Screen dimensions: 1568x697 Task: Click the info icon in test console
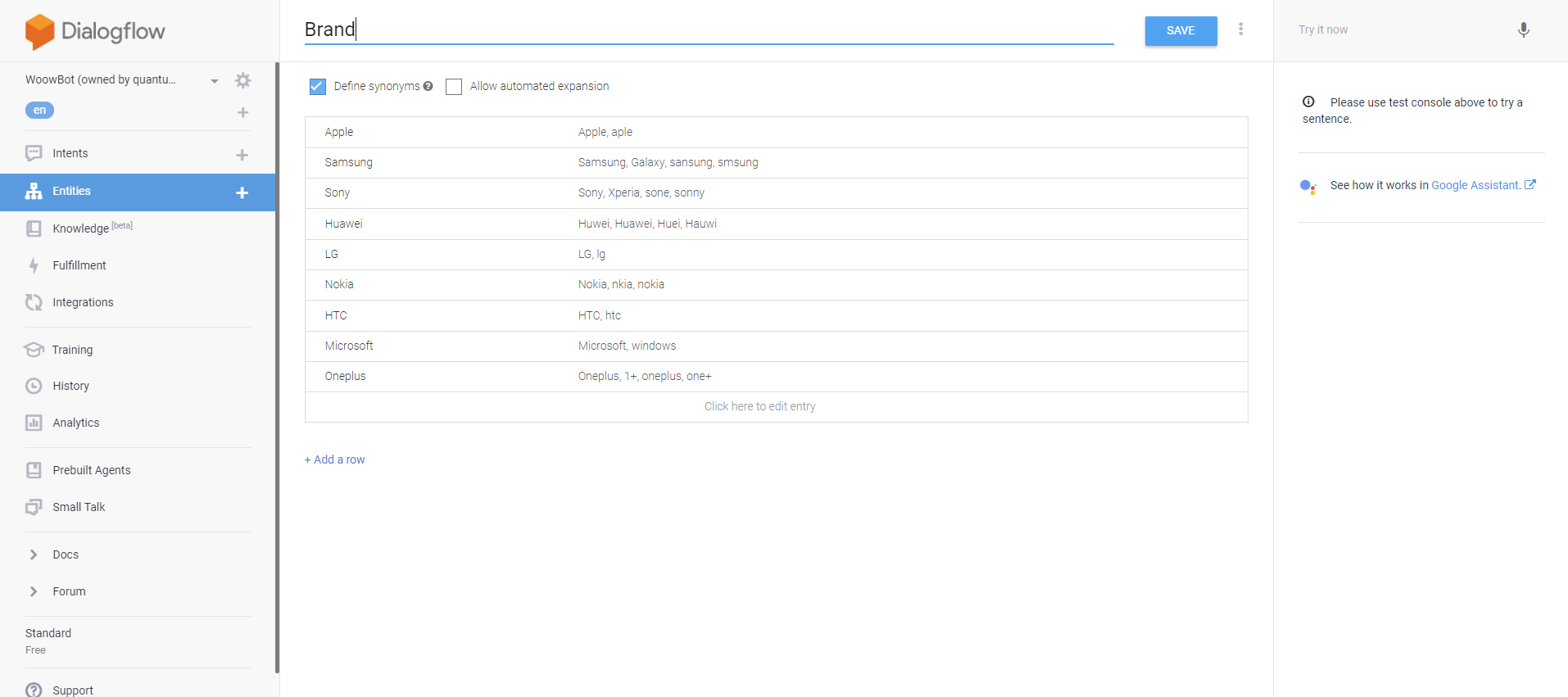(1309, 102)
